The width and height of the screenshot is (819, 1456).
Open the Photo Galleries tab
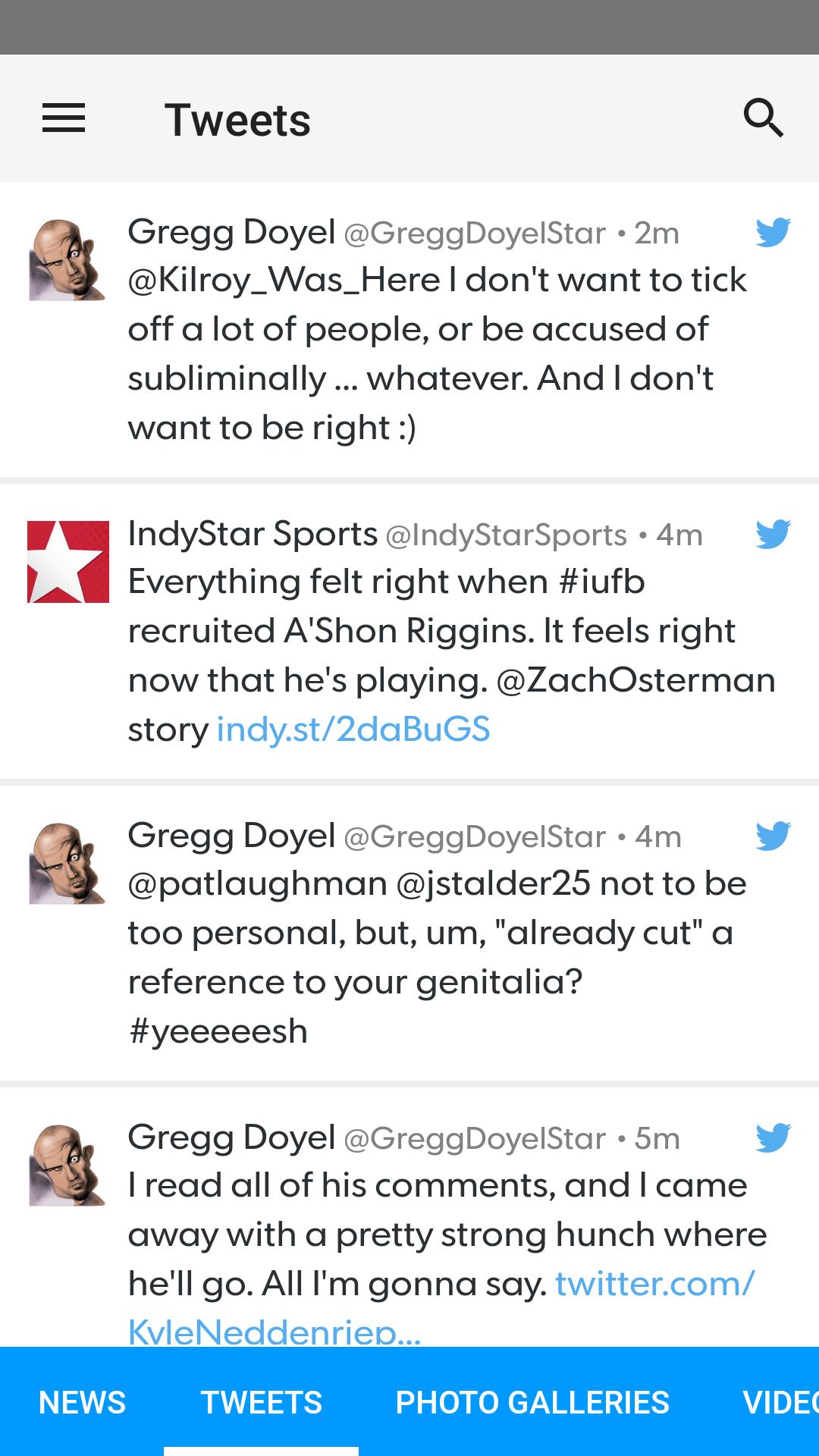tap(532, 1403)
